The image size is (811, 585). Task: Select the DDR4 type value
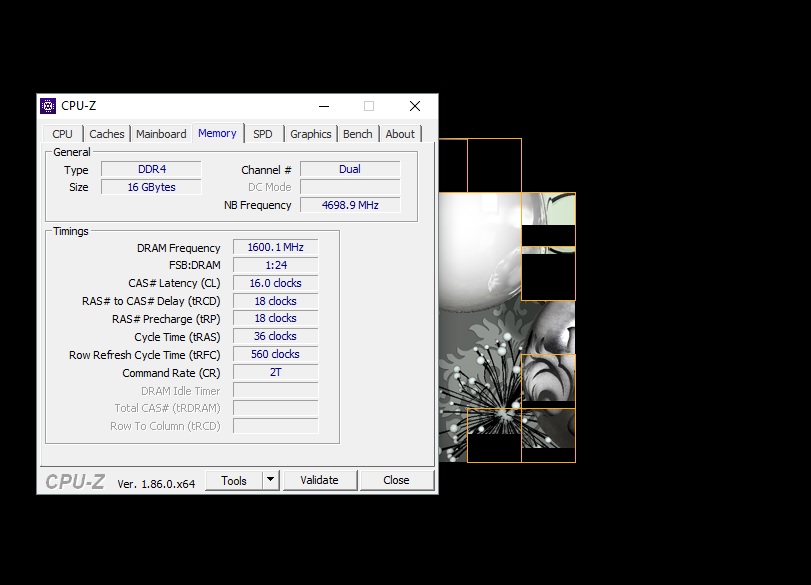point(152,169)
